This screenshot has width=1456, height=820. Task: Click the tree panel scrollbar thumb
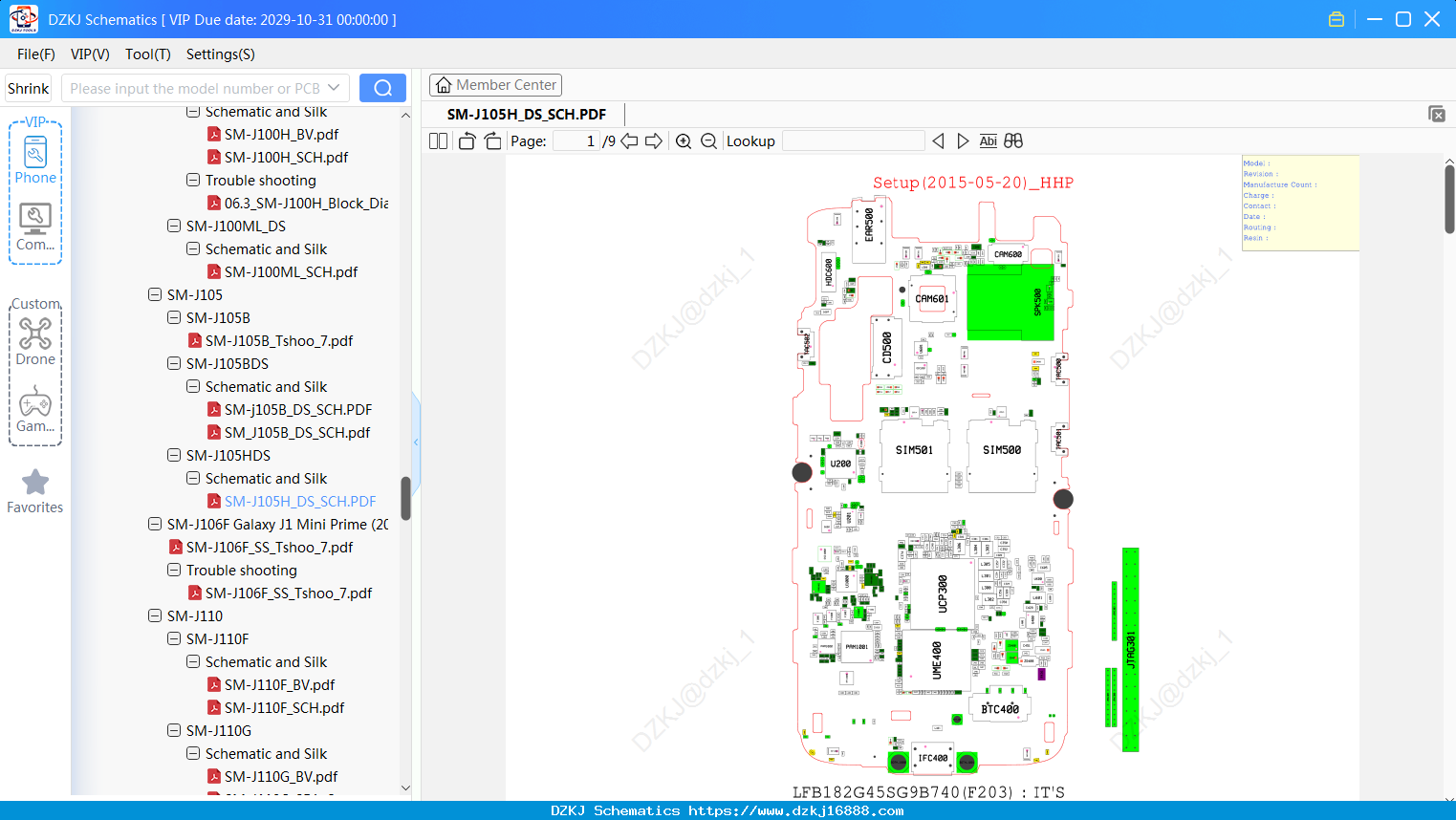(x=405, y=498)
